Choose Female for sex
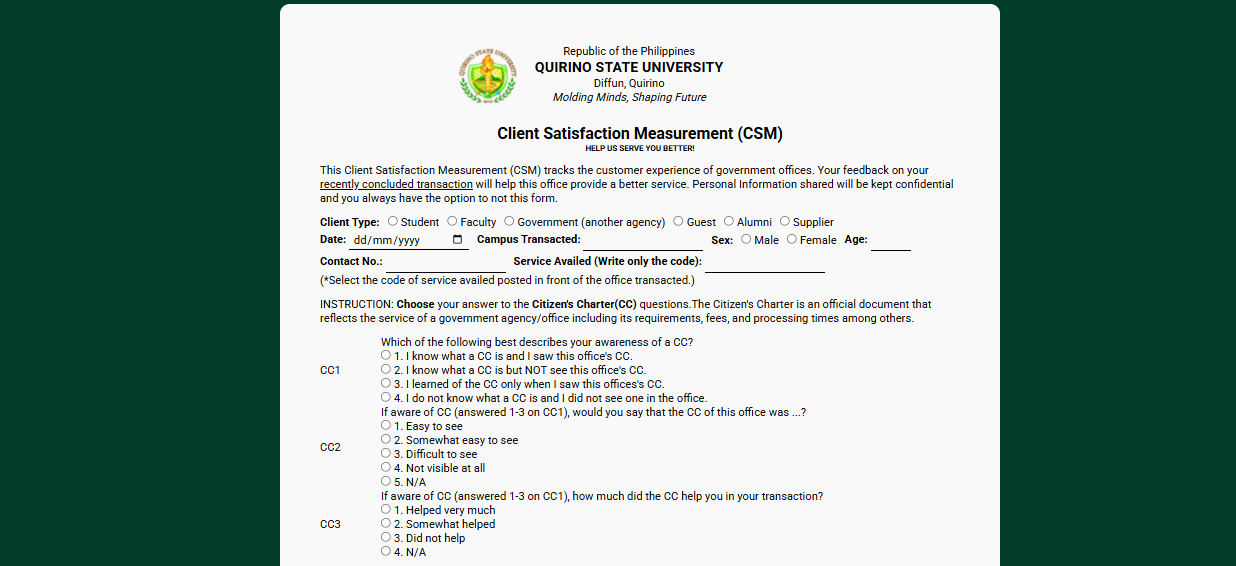This screenshot has height=566, width=1236. [x=792, y=239]
